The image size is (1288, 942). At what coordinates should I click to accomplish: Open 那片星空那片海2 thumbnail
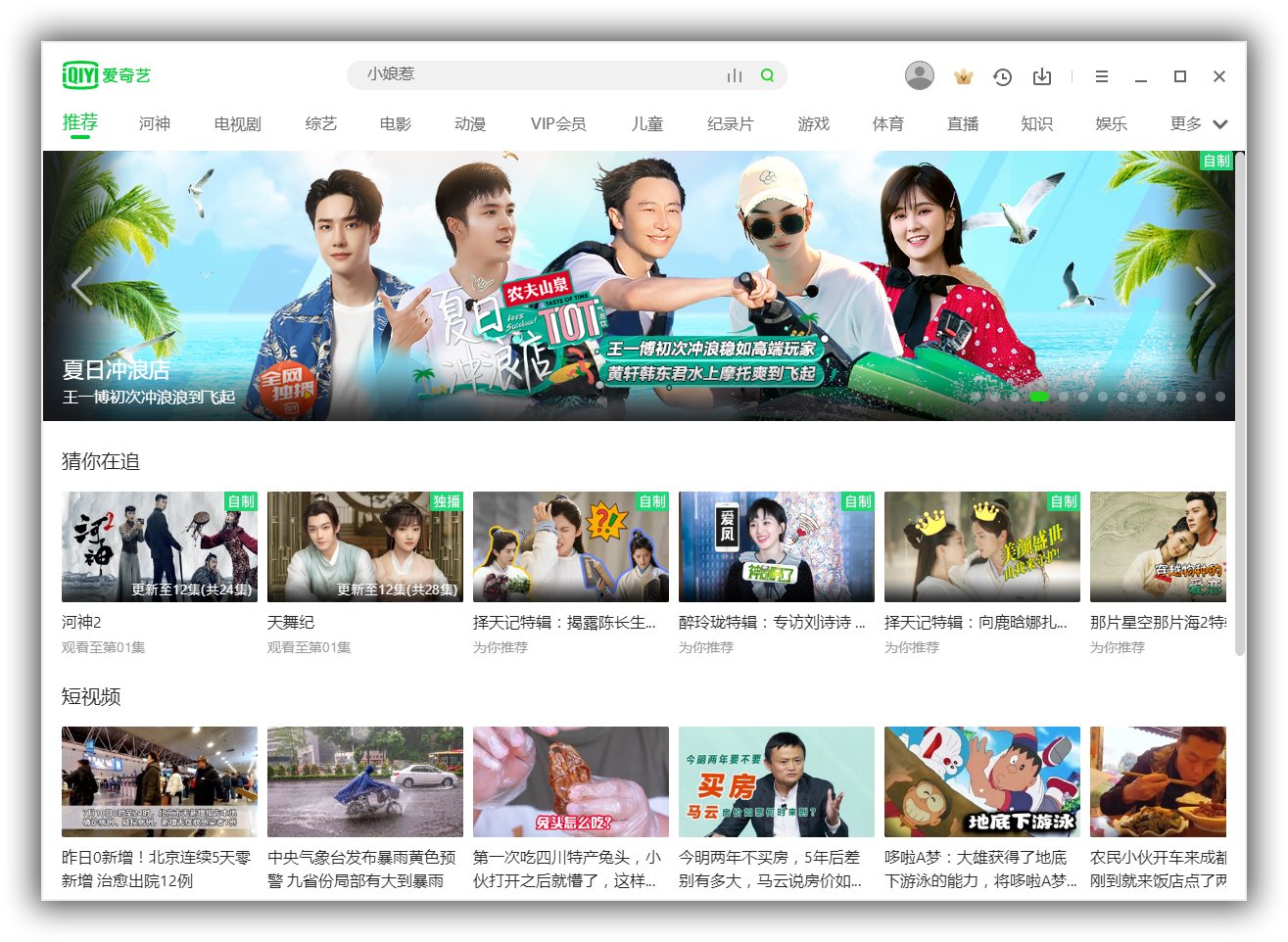click(x=1158, y=546)
